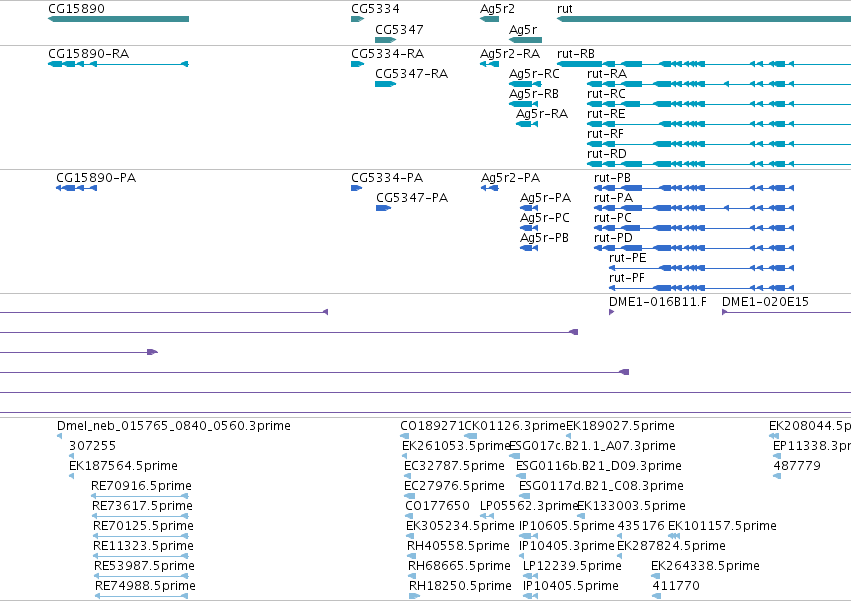Click the Ag5r-PA CDS label
Viewport: 851px width, 601px height.
pyautogui.click(x=545, y=198)
